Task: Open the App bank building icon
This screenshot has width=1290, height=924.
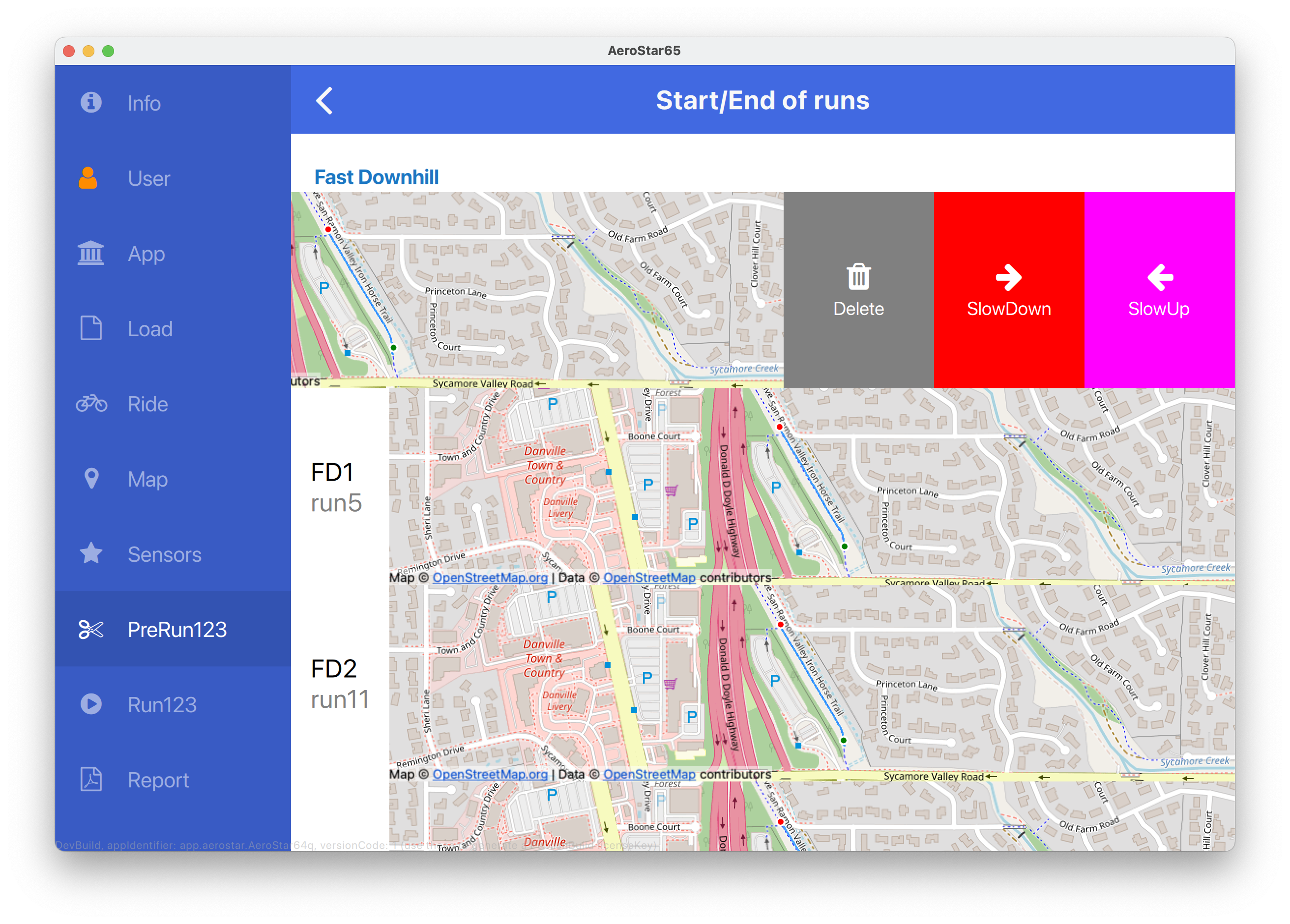Action: click(x=90, y=253)
